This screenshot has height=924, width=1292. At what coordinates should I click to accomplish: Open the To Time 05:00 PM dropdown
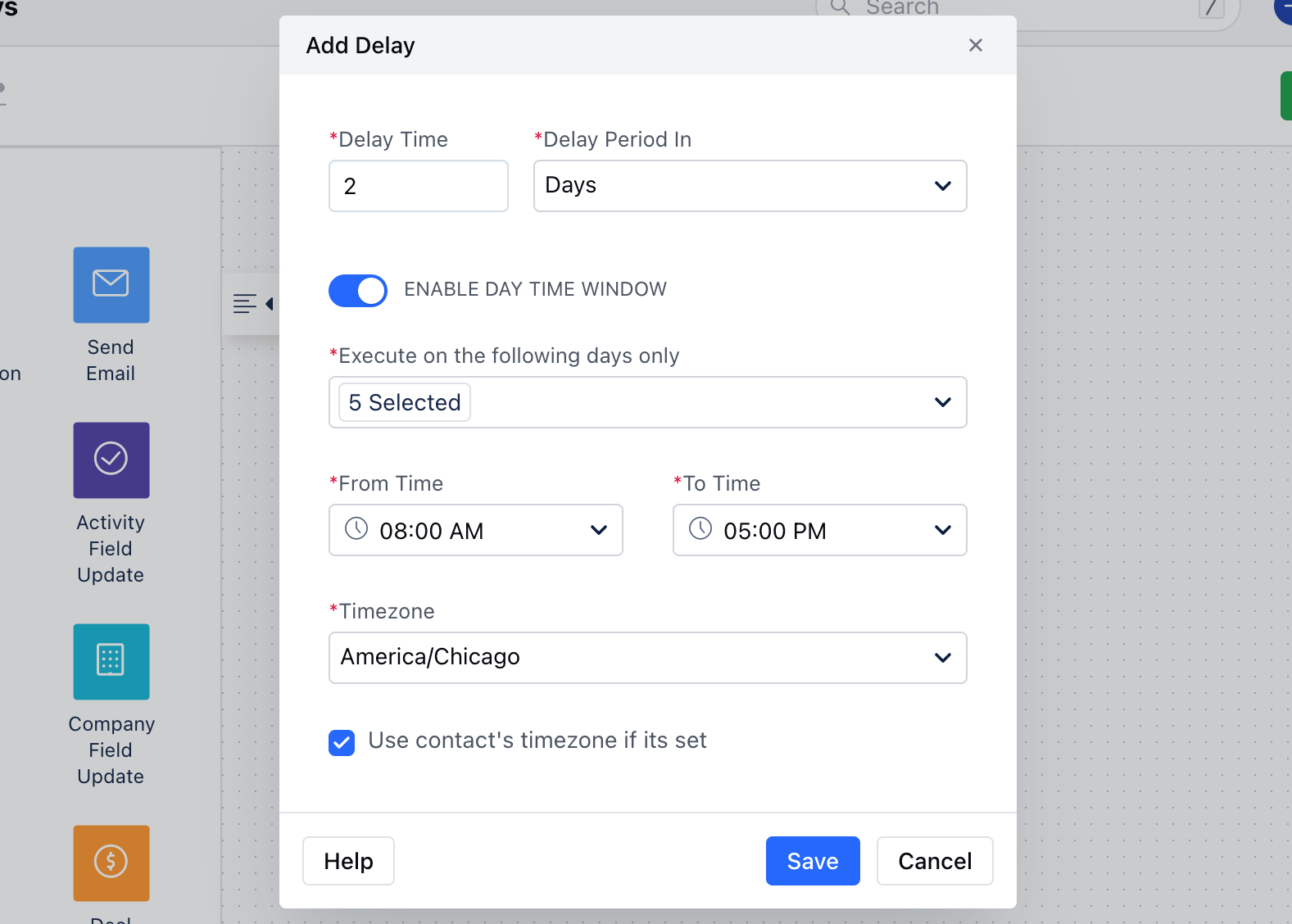(x=820, y=530)
